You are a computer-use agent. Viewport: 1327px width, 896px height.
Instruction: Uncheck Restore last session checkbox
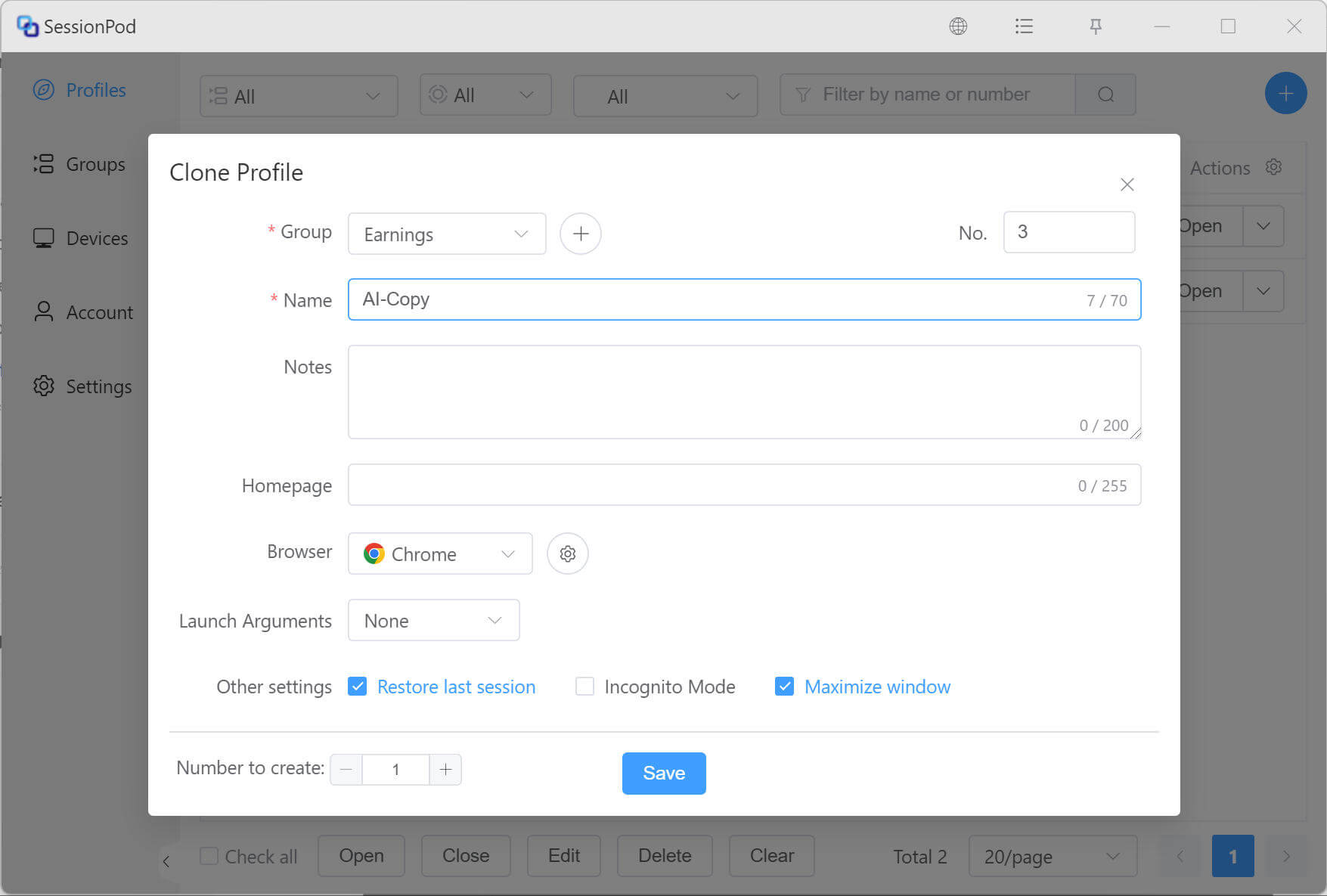(x=358, y=687)
